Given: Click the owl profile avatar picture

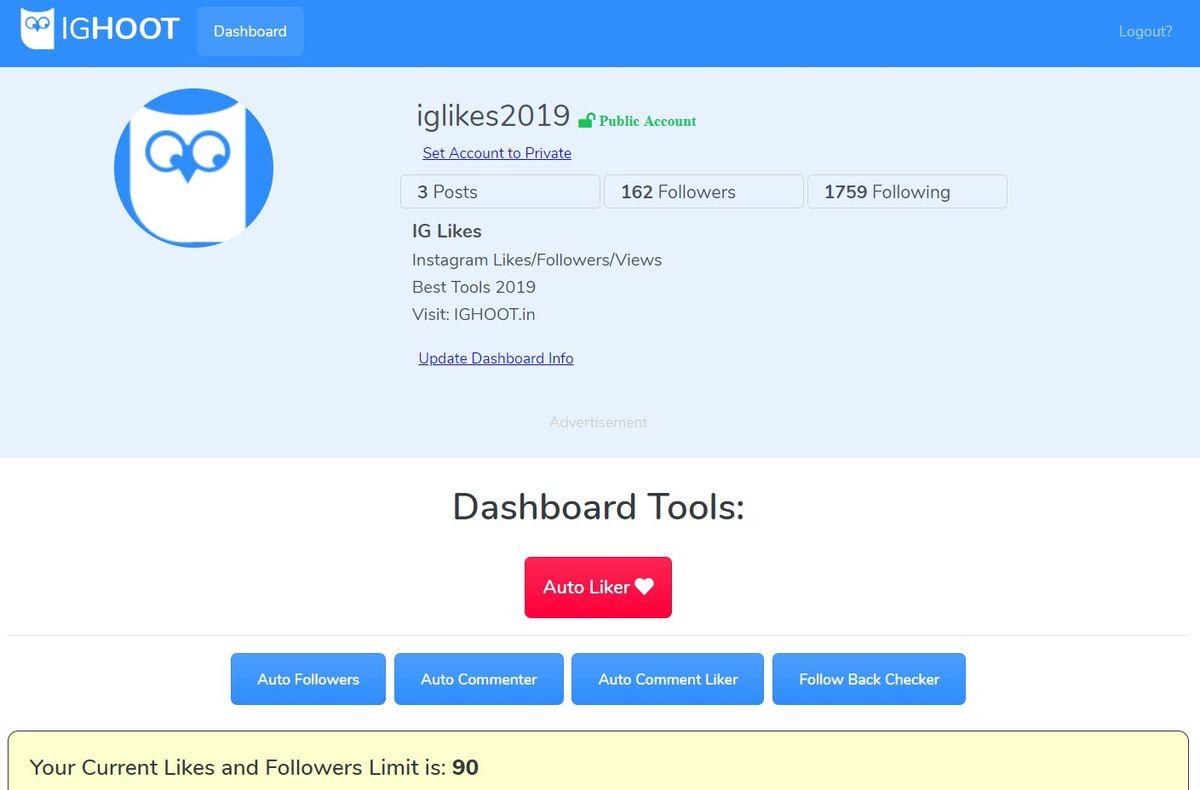Looking at the screenshot, I should click(x=194, y=167).
